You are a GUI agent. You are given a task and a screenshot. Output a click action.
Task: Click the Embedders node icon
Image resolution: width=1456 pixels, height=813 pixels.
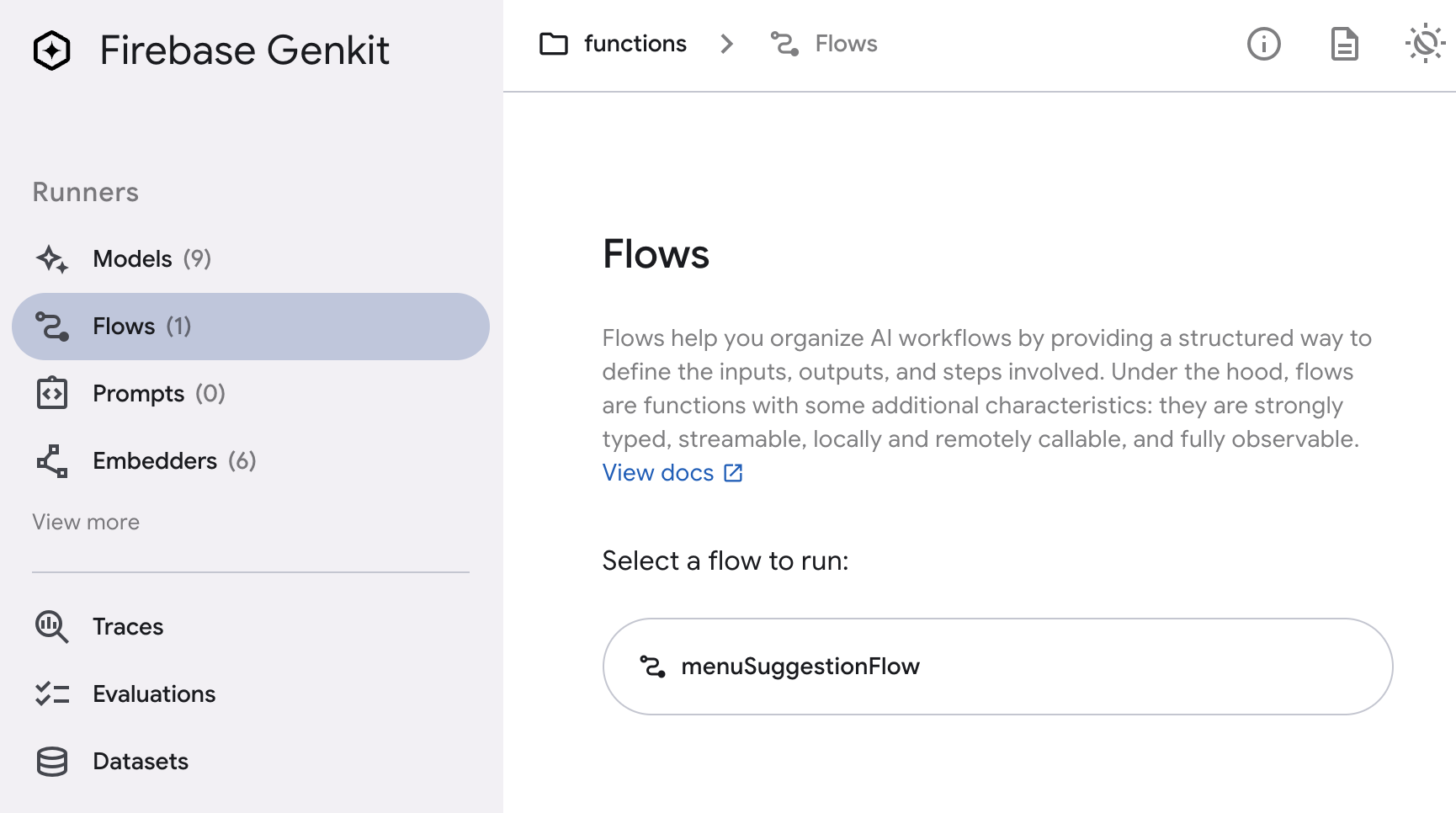(52, 461)
